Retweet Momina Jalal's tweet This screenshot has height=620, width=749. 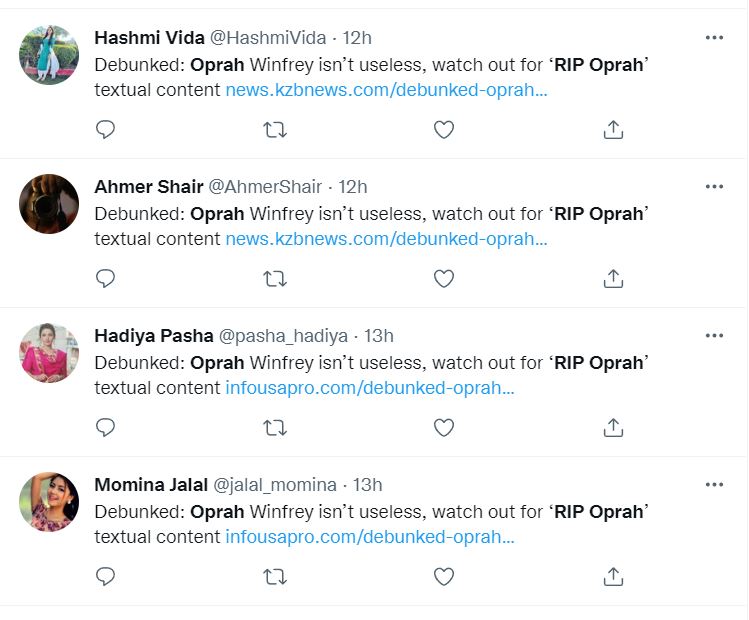[274, 576]
